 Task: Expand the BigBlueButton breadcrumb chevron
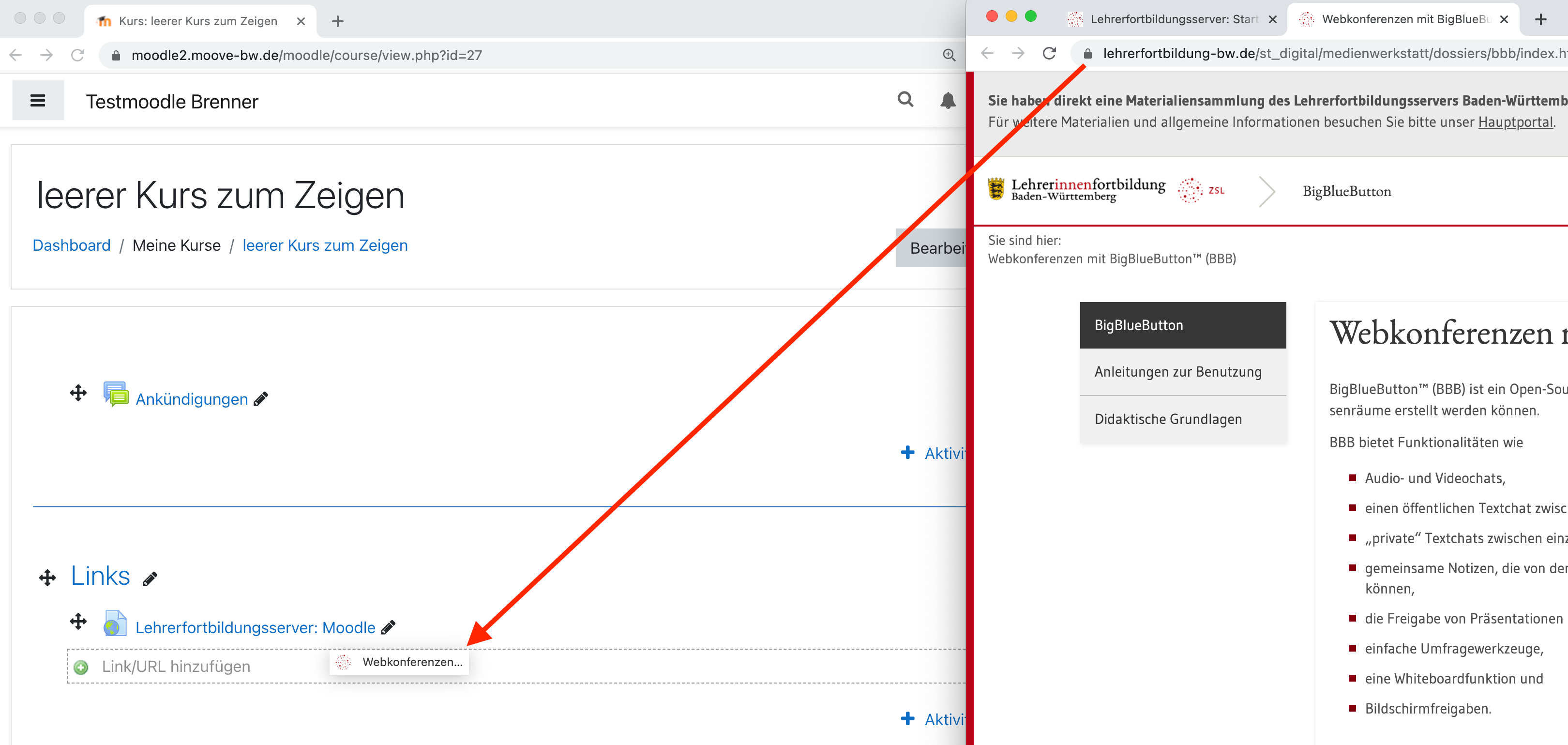click(x=1266, y=192)
